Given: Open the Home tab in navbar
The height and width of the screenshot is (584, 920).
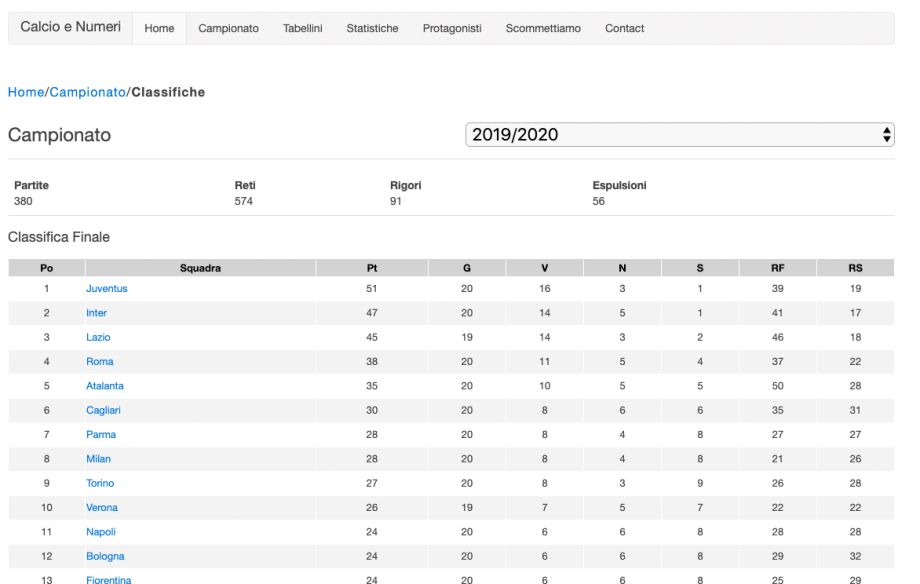Looking at the screenshot, I should coord(159,28).
